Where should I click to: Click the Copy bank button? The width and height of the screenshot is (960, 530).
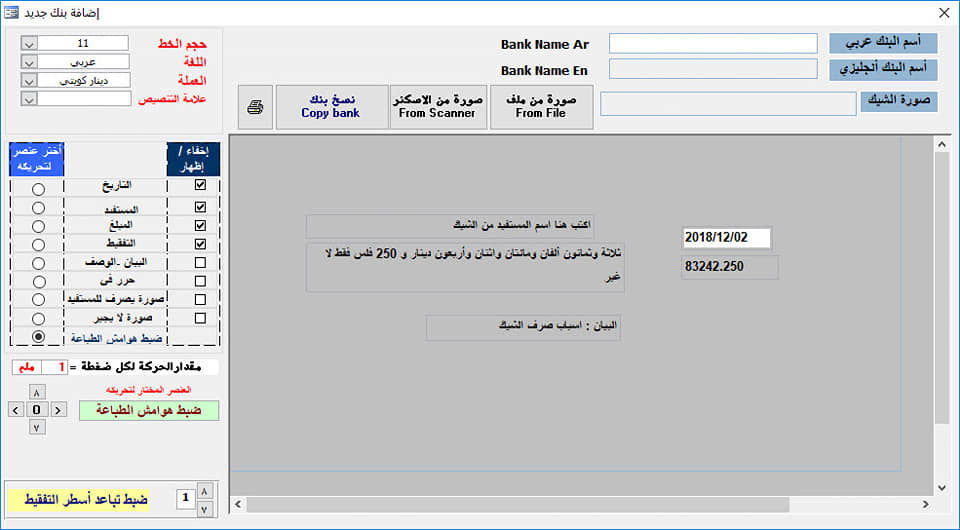pos(332,107)
